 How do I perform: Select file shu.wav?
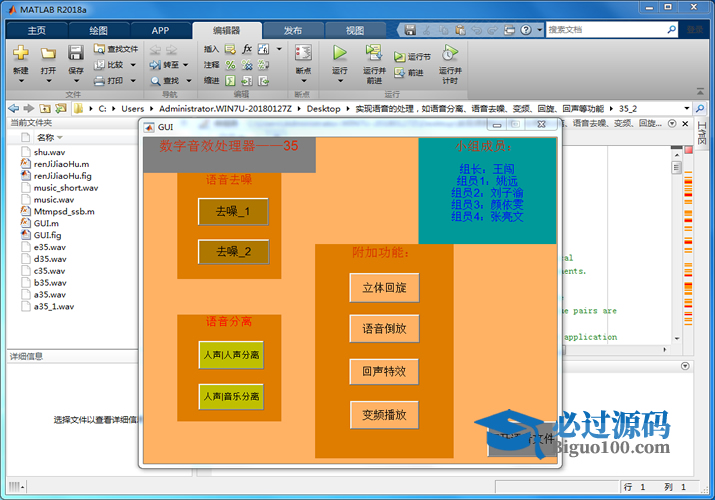pos(49,152)
